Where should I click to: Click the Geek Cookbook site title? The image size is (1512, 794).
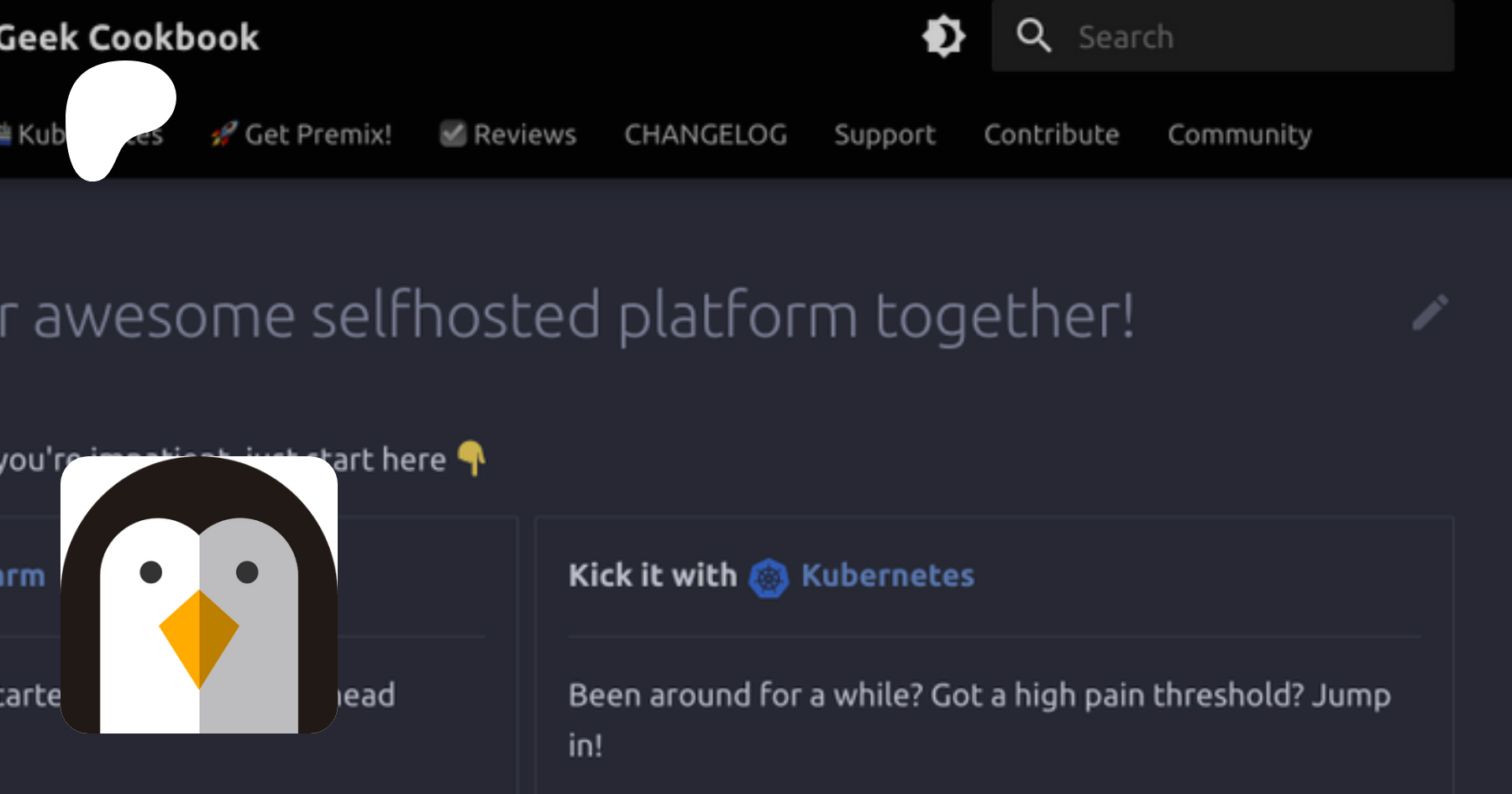(x=130, y=38)
